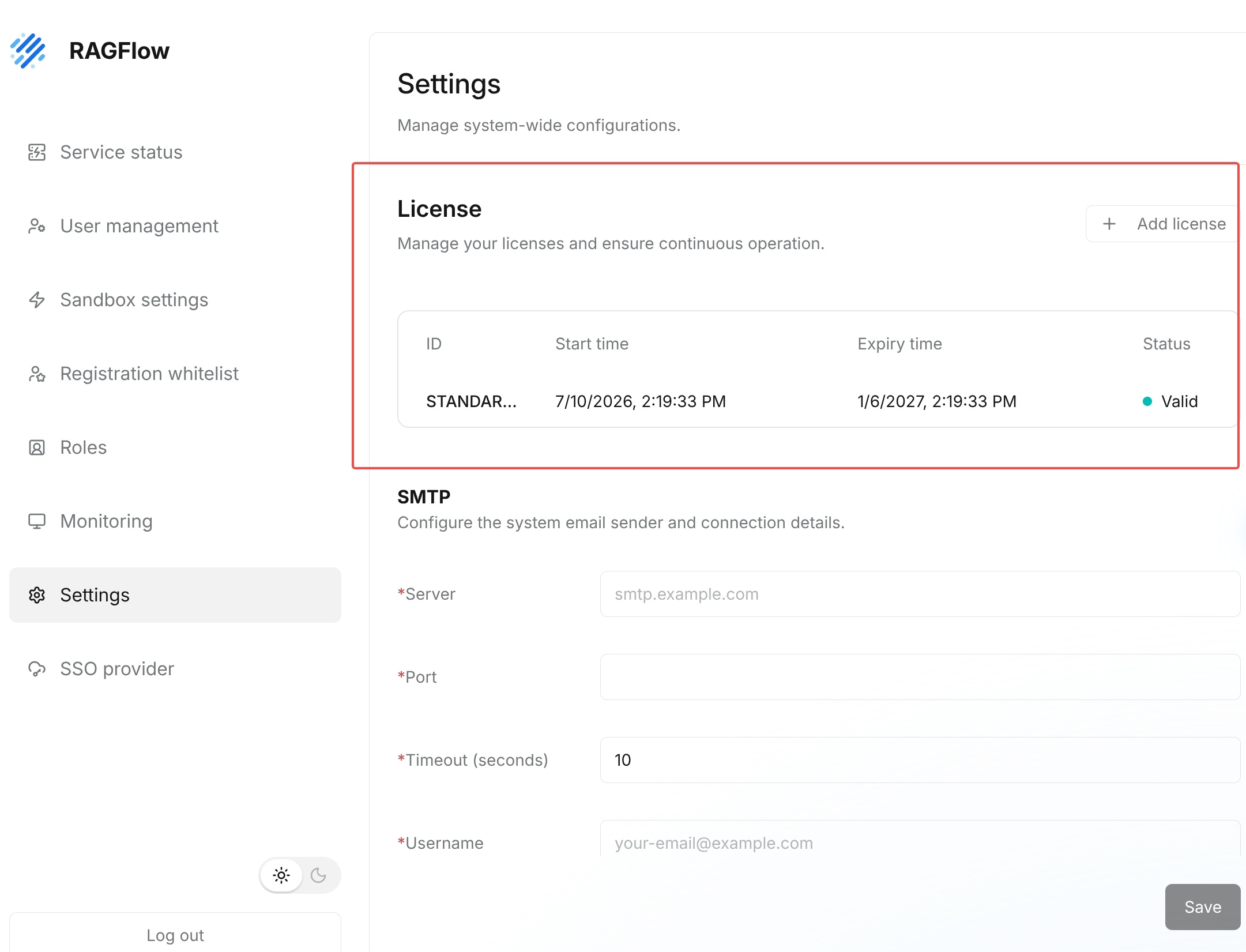Click the Monitoring monitor icon
1246x952 pixels.
(37, 521)
